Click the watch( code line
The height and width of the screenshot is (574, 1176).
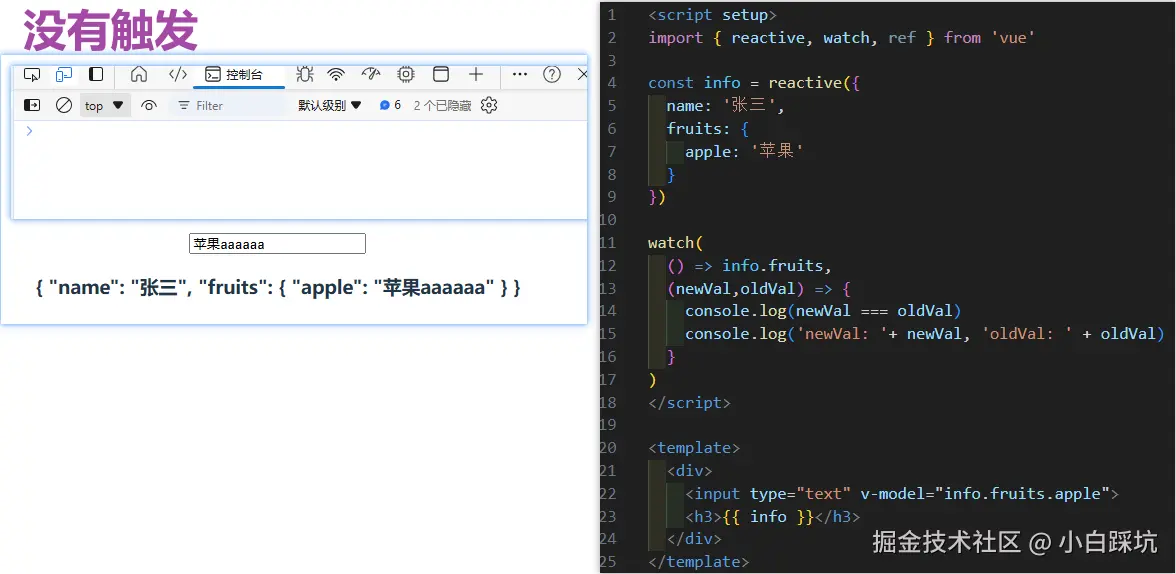[x=676, y=243]
